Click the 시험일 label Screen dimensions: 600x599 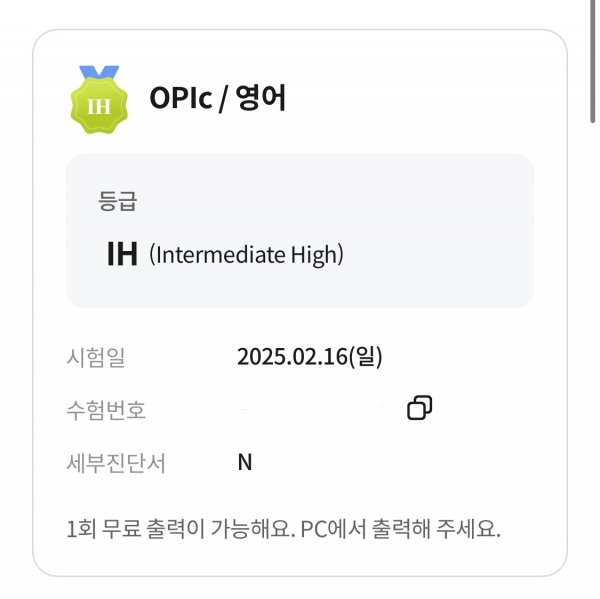click(96, 357)
